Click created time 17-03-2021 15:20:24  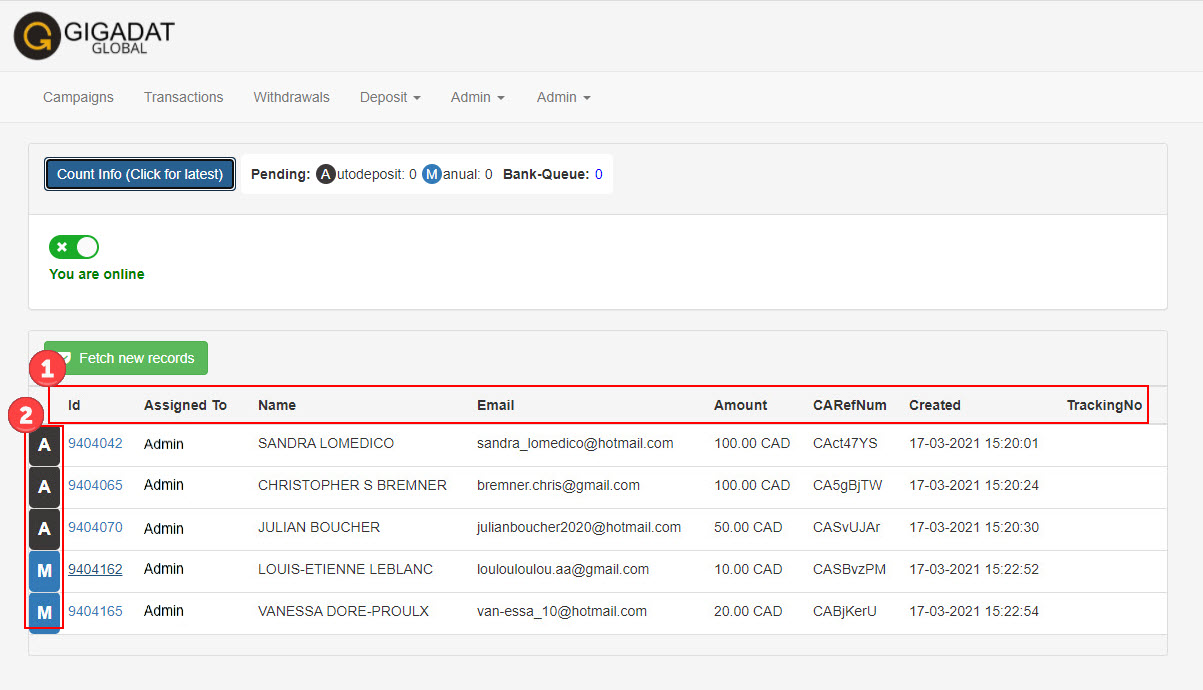[974, 485]
